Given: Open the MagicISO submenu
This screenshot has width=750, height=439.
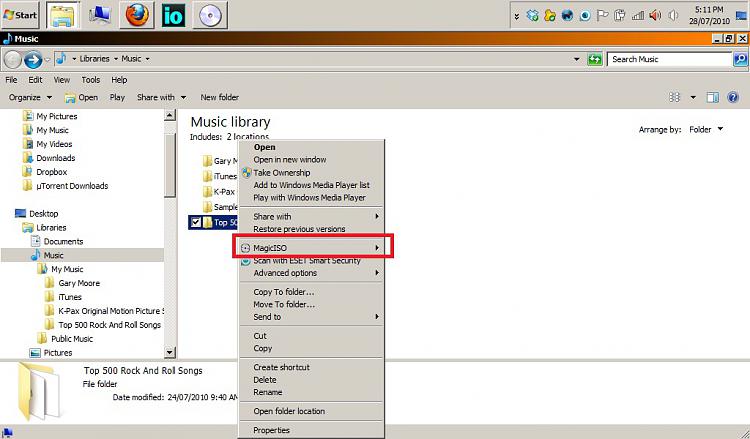Looking at the screenshot, I should click(x=311, y=248).
